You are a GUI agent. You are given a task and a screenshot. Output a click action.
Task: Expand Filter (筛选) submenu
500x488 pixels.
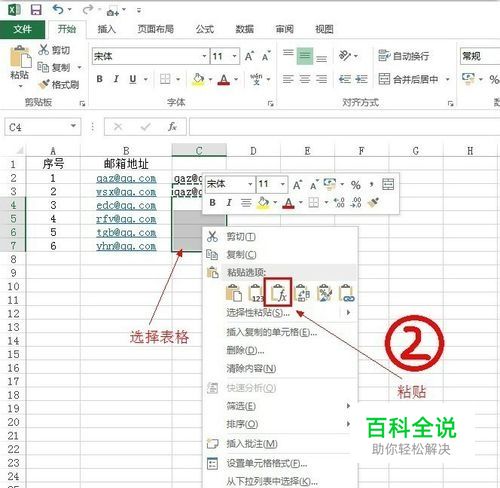[280, 406]
